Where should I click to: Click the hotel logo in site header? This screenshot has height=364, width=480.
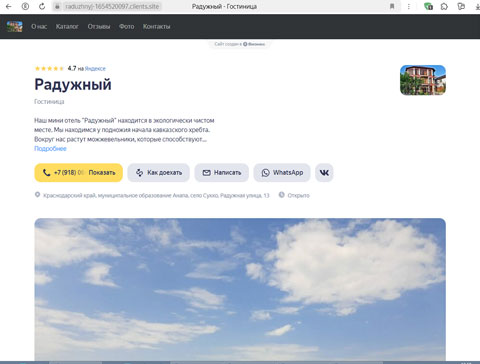click(x=15, y=26)
